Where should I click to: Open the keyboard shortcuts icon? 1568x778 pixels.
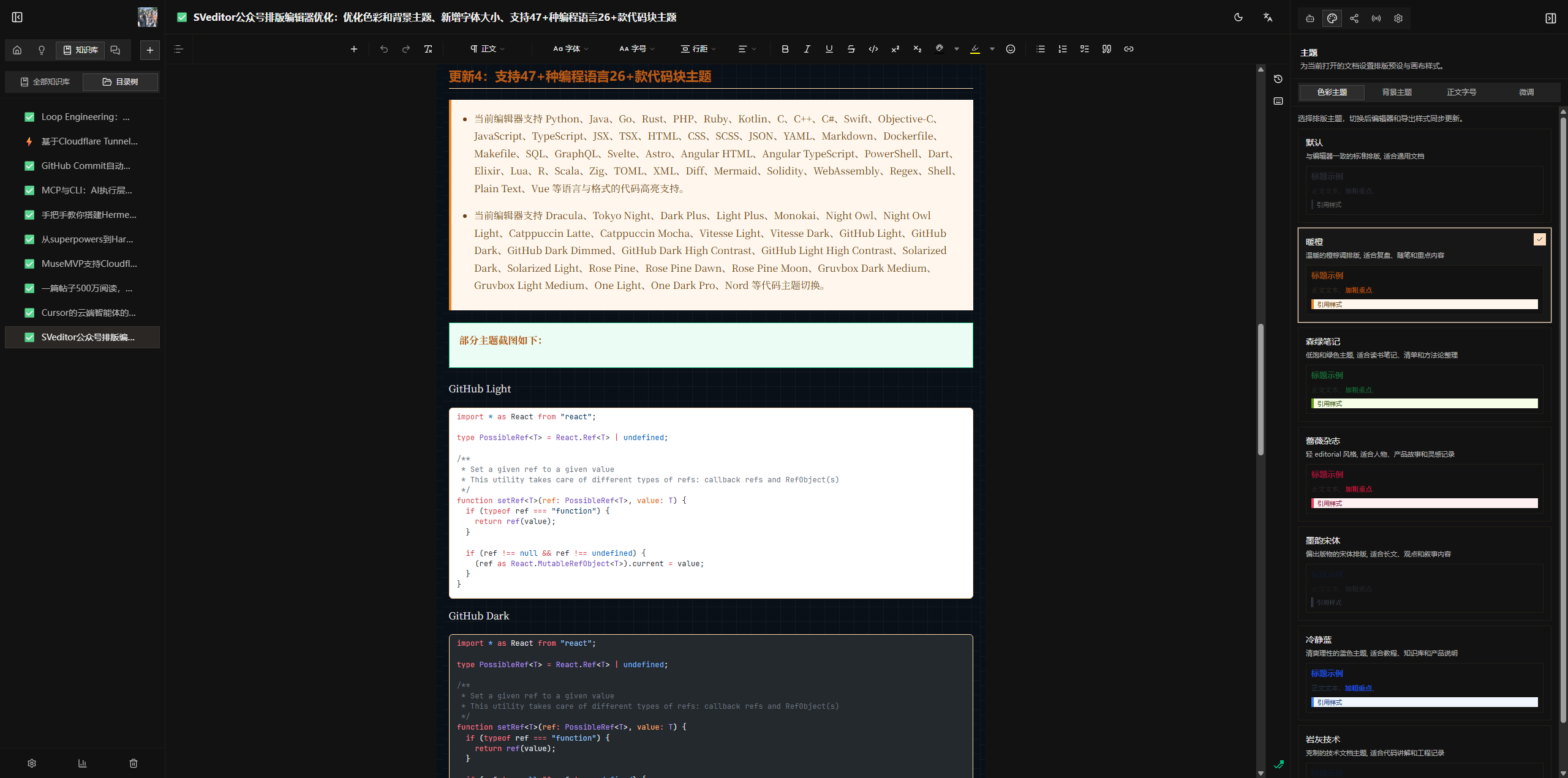pyautogui.click(x=1278, y=101)
